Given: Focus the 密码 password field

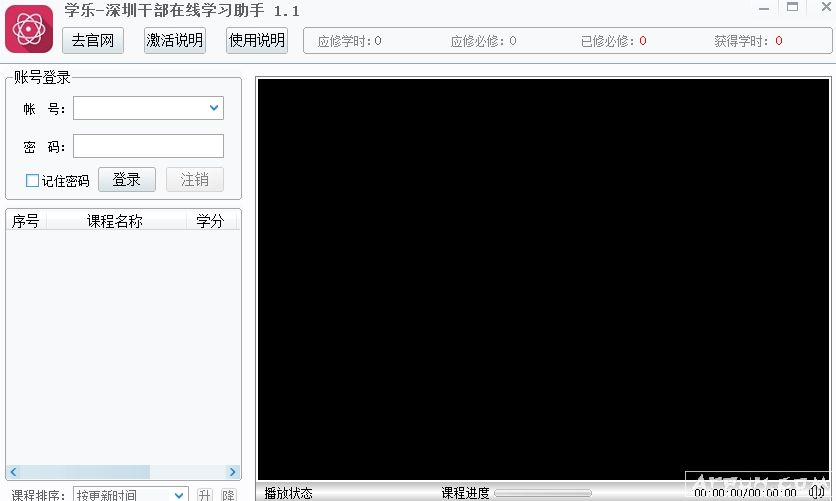Looking at the screenshot, I should pyautogui.click(x=148, y=146).
